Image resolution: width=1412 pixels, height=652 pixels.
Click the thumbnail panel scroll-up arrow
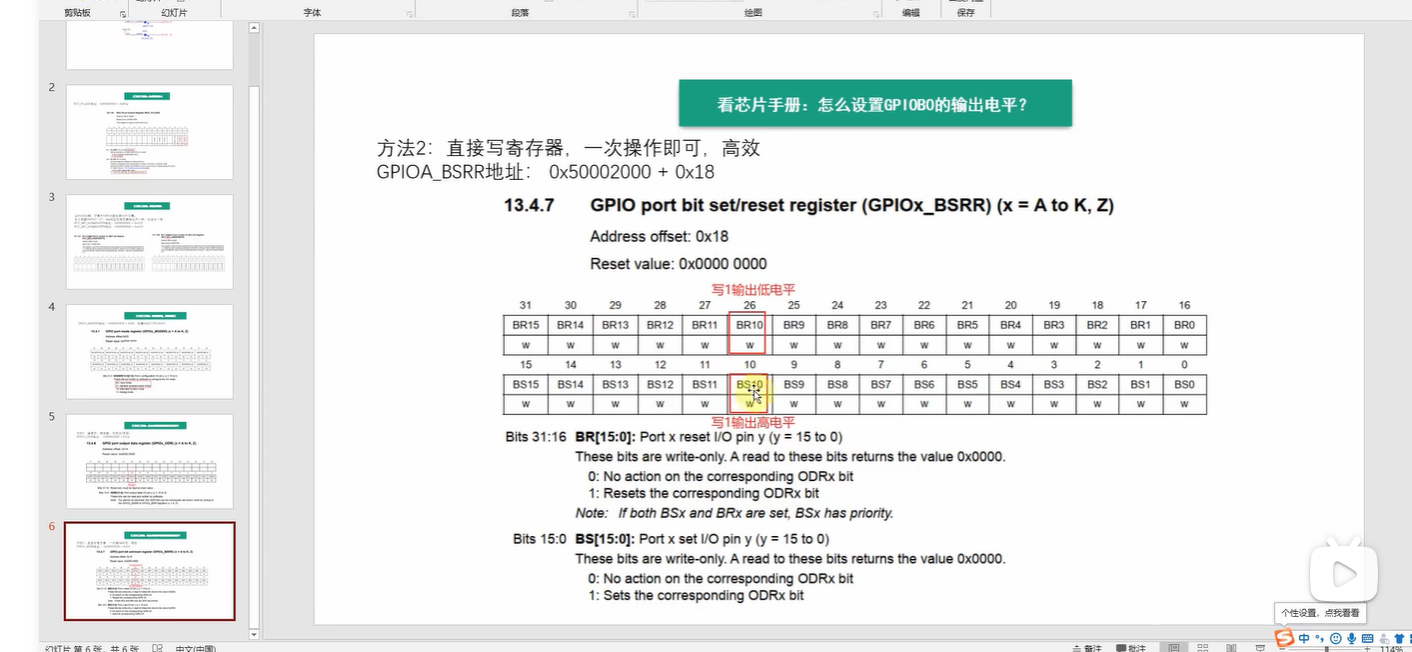254,27
